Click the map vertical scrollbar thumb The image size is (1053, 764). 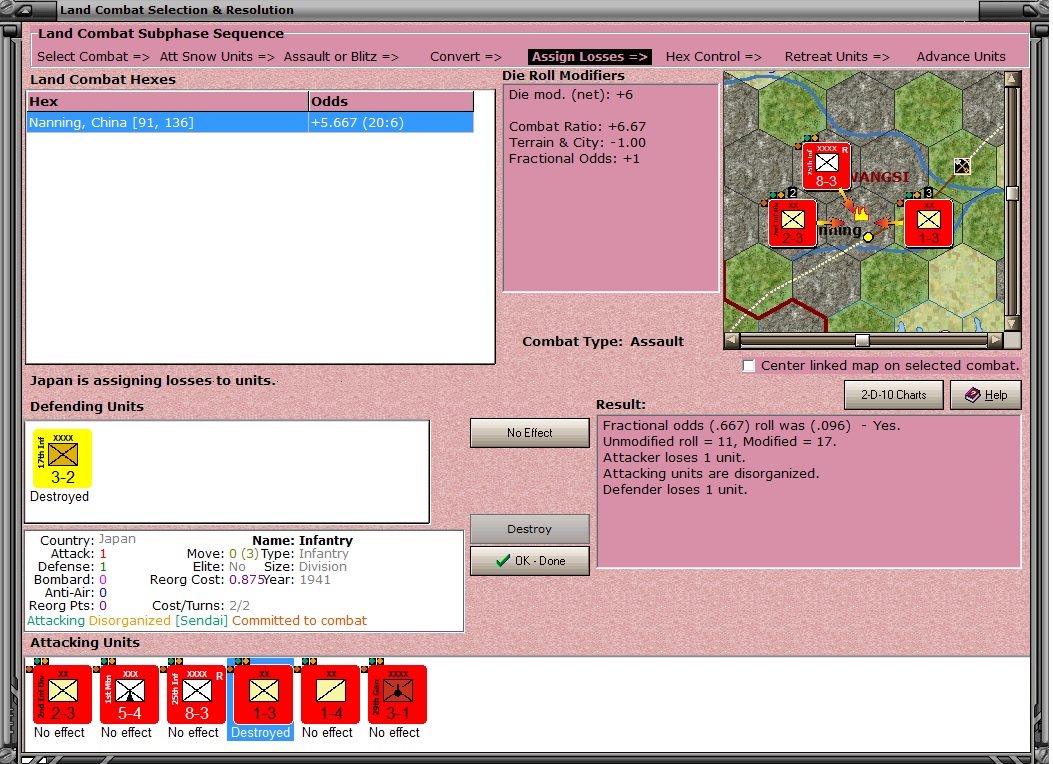pos(1013,193)
